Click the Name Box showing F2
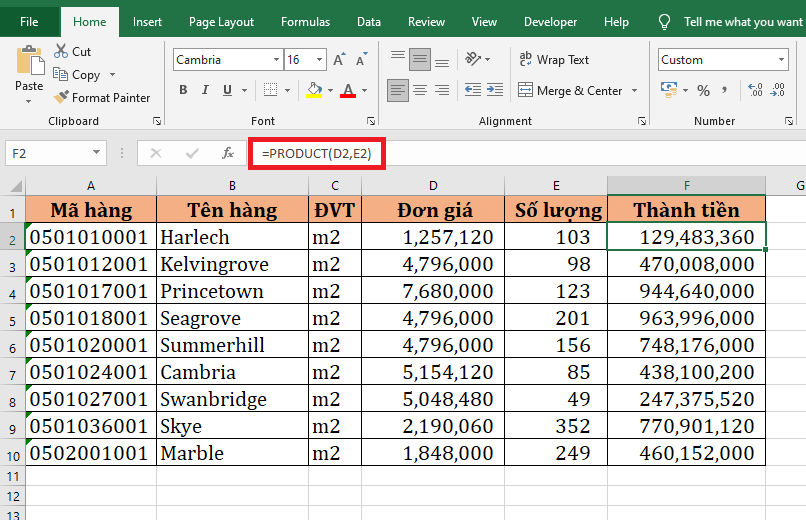806x520 pixels. [56, 153]
